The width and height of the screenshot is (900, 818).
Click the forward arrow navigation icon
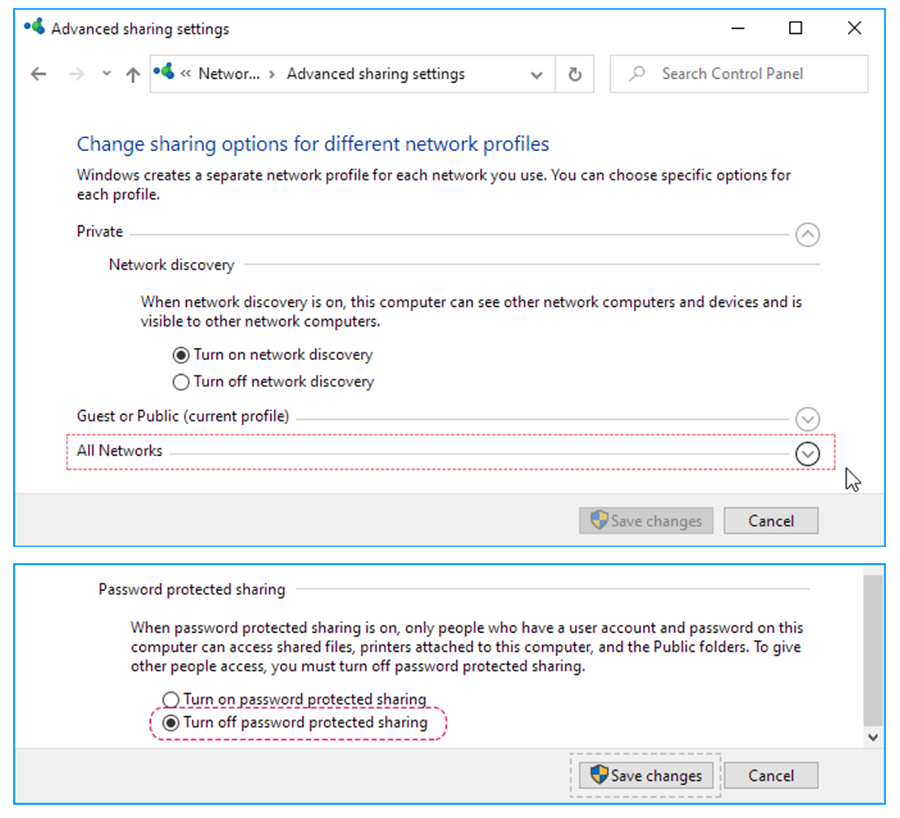[77, 75]
